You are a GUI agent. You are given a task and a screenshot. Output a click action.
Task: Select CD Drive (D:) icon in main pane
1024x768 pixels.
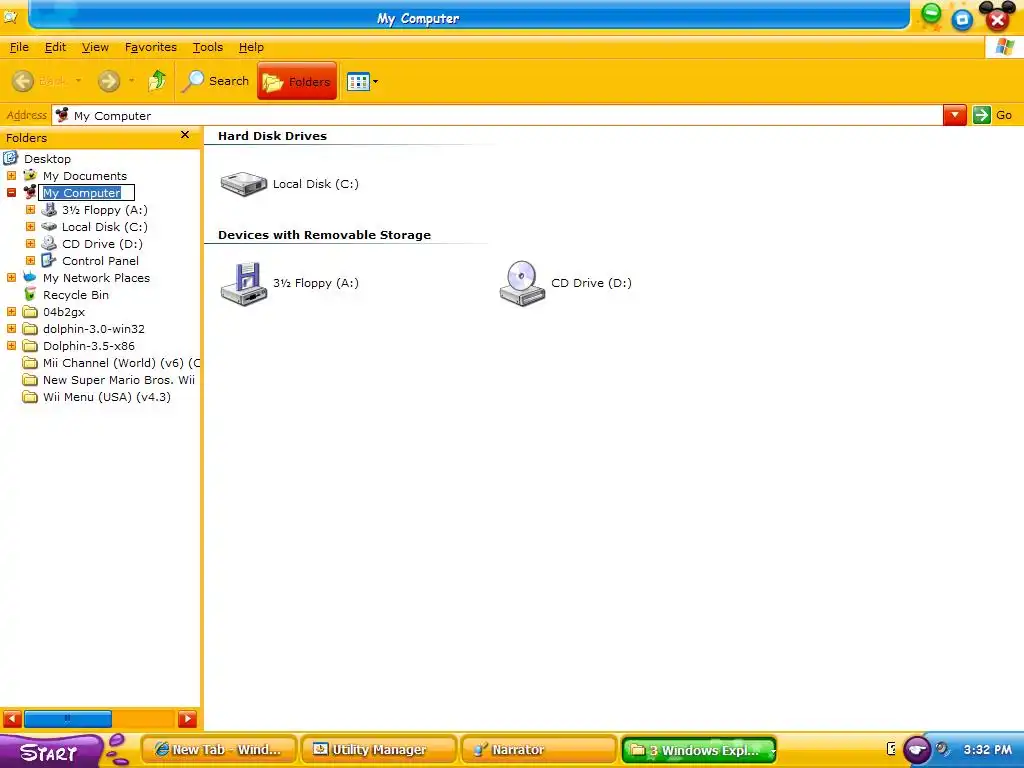point(522,283)
